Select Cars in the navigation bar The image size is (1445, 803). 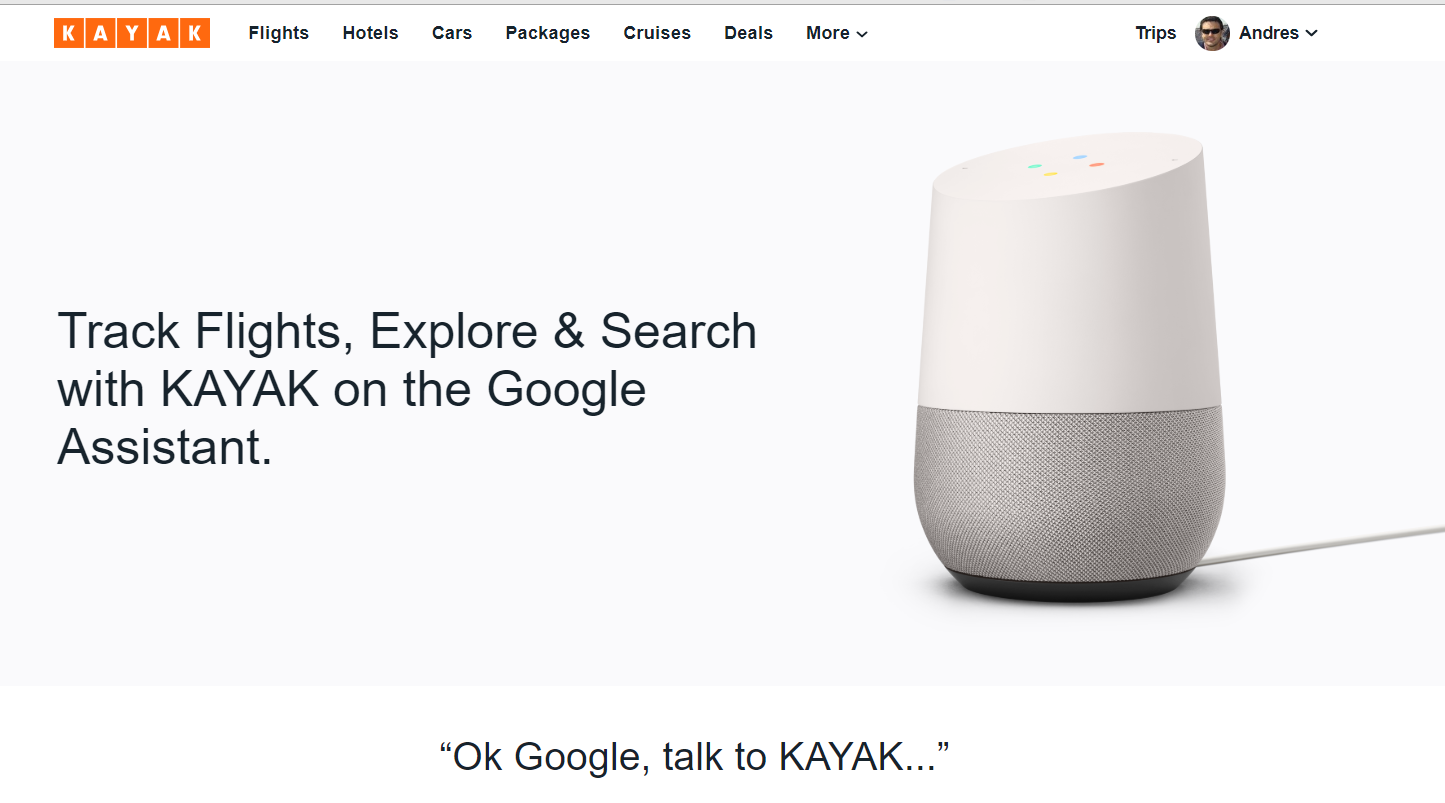click(452, 33)
